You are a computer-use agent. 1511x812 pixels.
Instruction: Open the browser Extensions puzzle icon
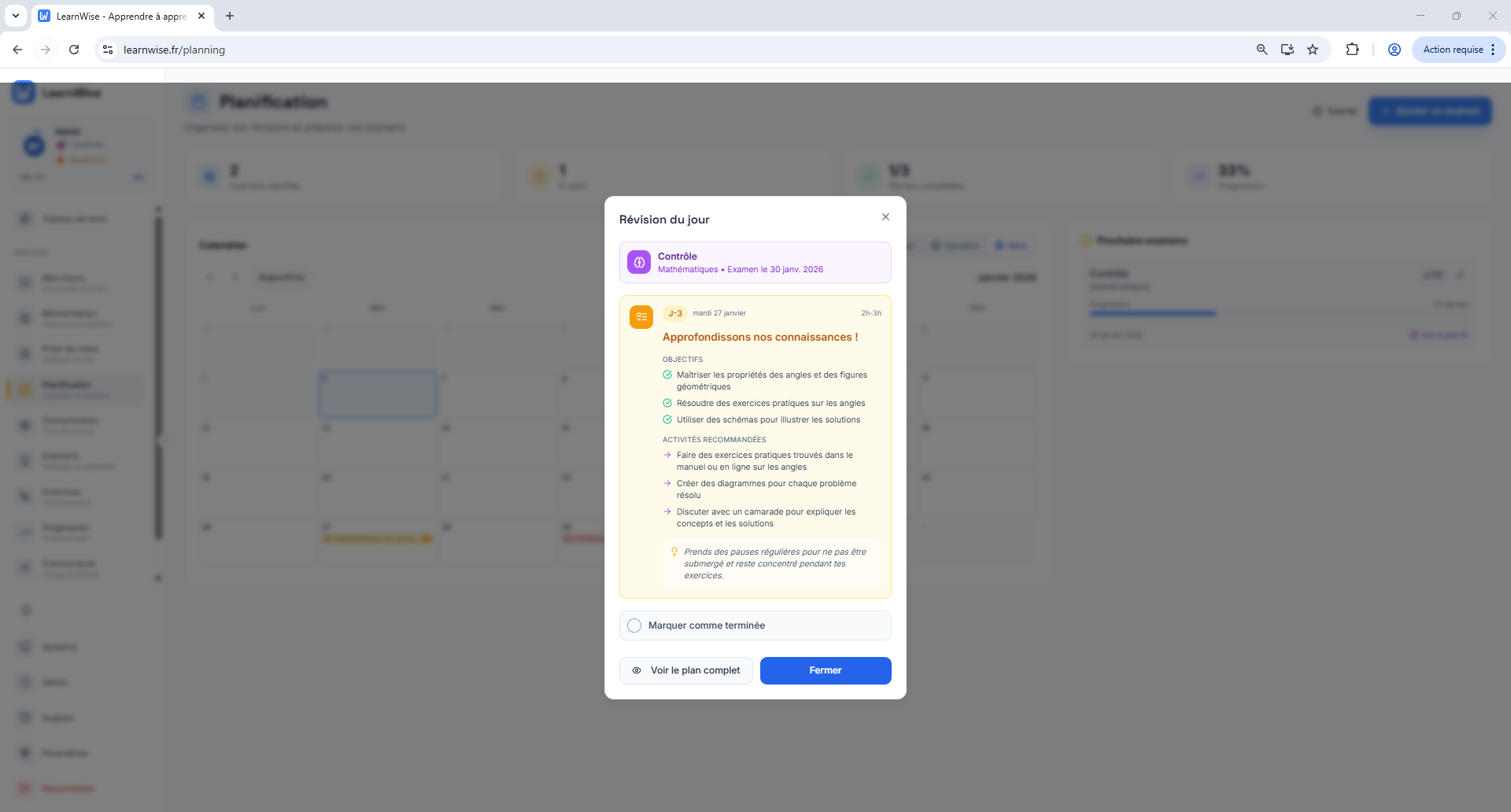1352,50
